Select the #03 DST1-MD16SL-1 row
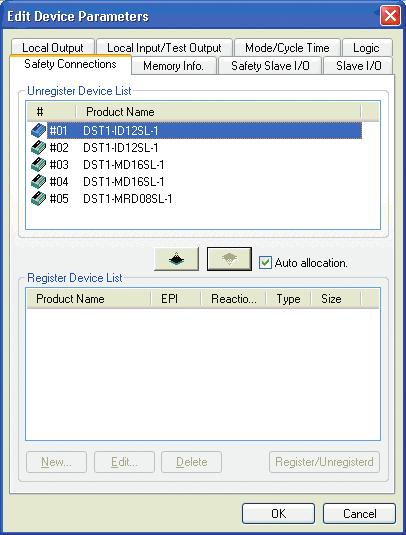406x535 pixels. (196, 164)
